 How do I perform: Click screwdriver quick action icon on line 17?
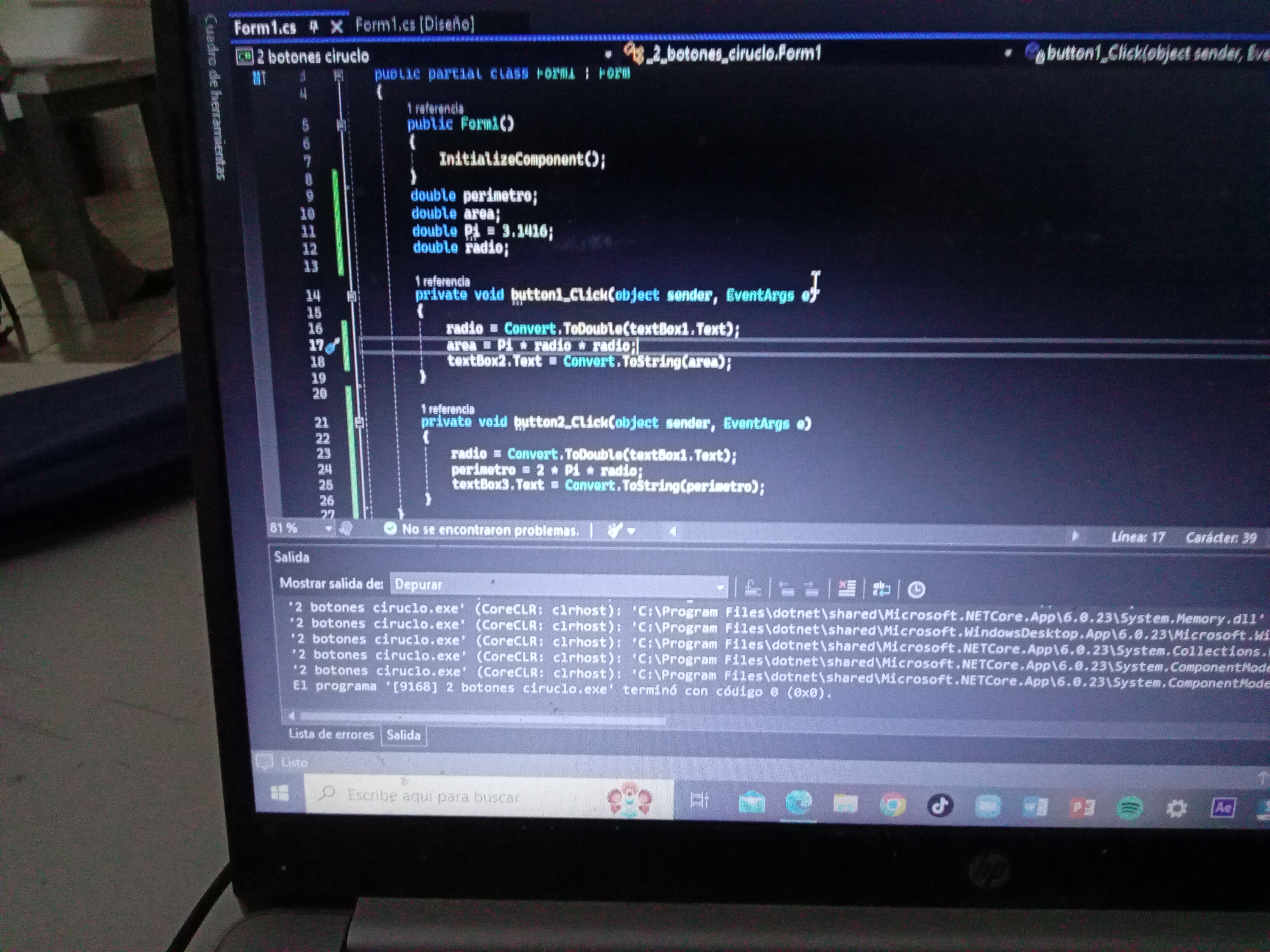point(332,345)
